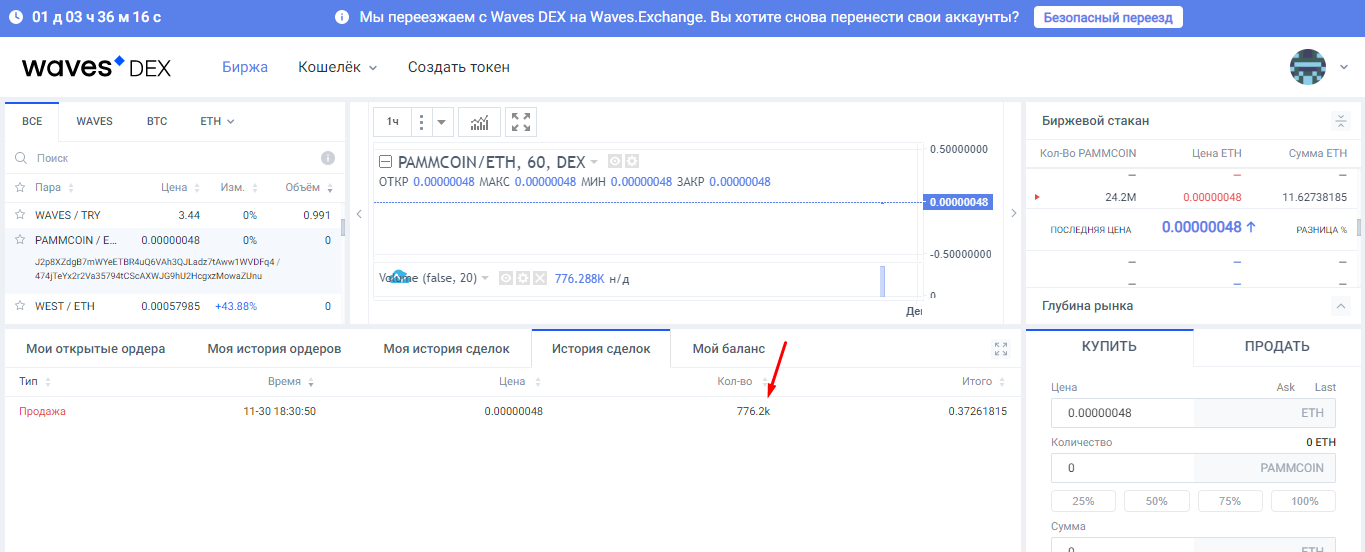Open the user avatar profile icon
The height and width of the screenshot is (552, 1365).
1308,67
